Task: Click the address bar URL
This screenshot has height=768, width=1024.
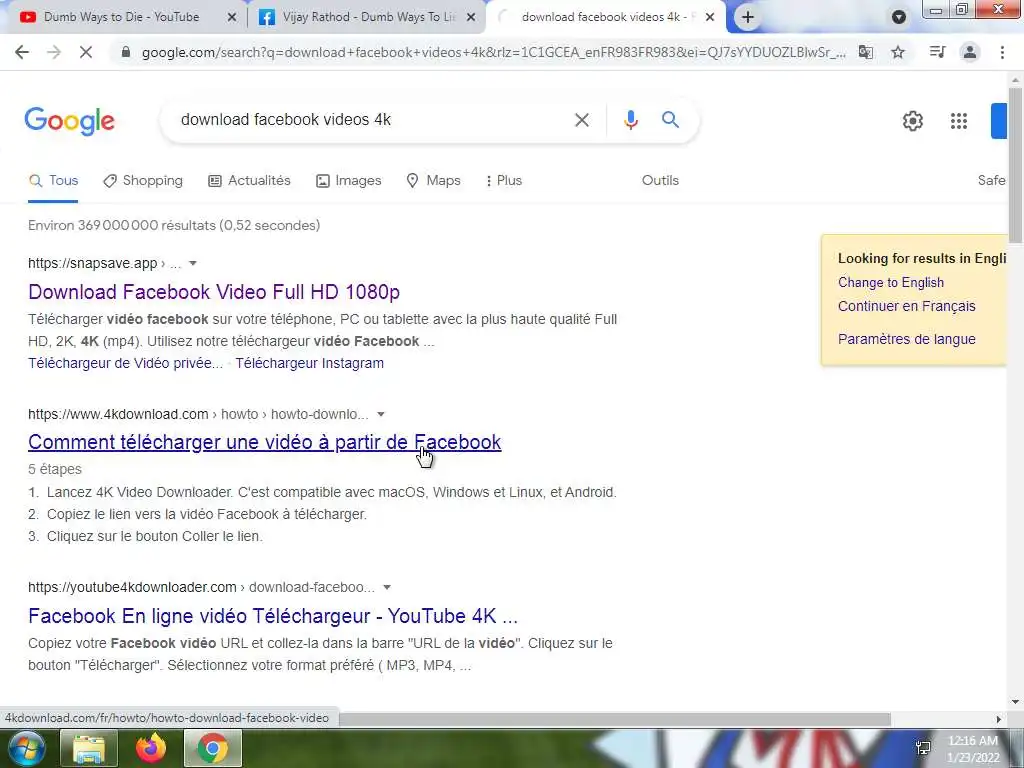Action: [x=493, y=52]
